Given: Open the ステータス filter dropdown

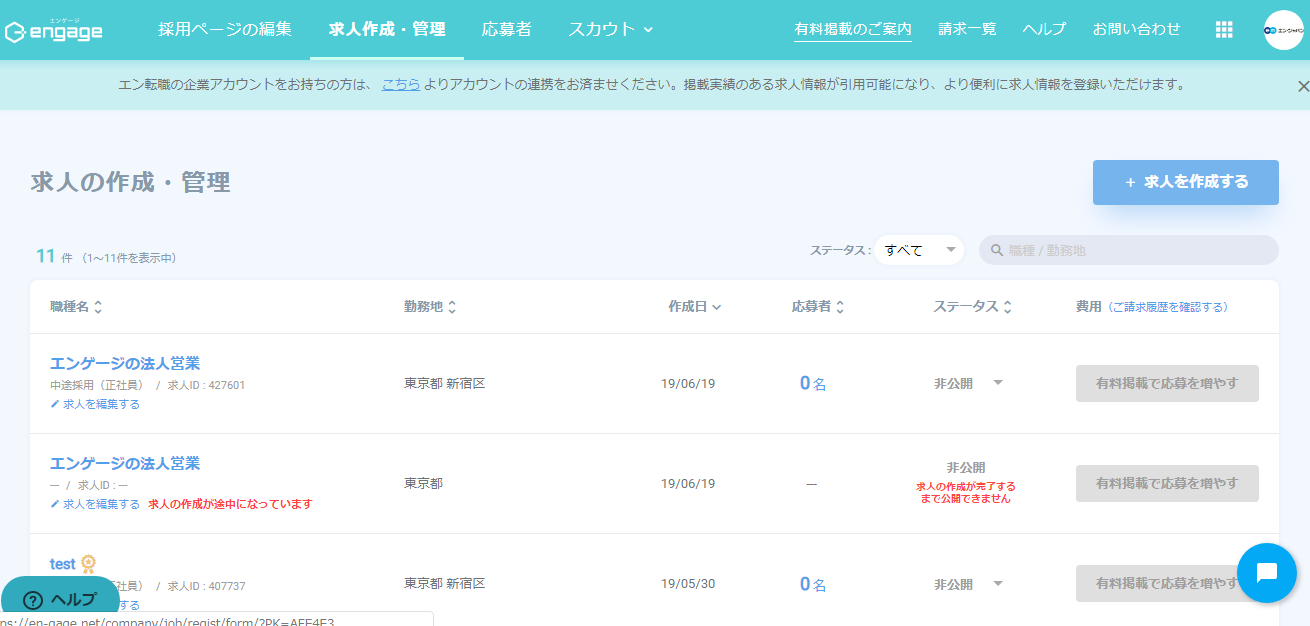Looking at the screenshot, I should (919, 250).
